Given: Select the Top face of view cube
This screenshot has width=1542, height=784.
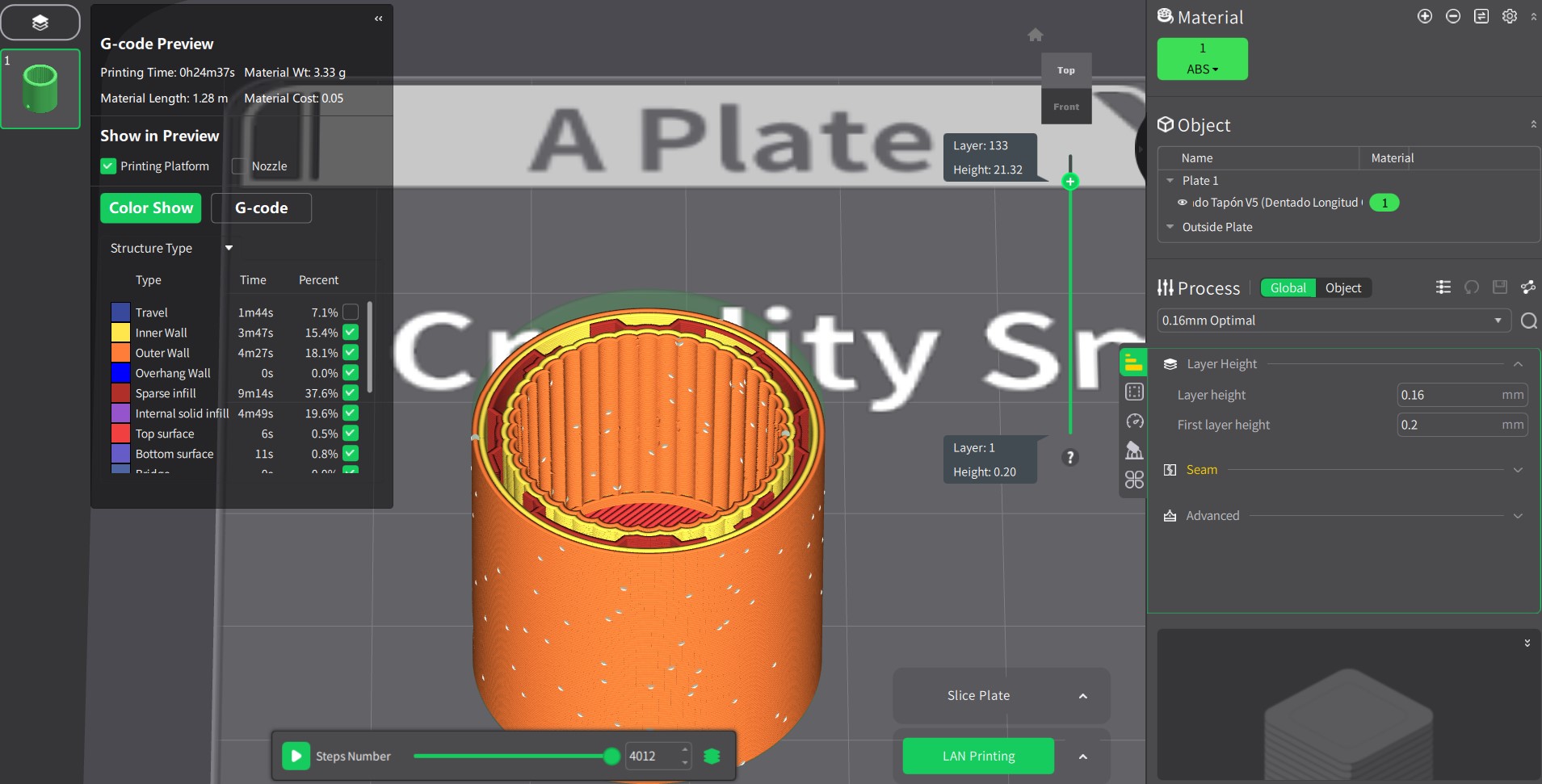Looking at the screenshot, I should (x=1066, y=70).
